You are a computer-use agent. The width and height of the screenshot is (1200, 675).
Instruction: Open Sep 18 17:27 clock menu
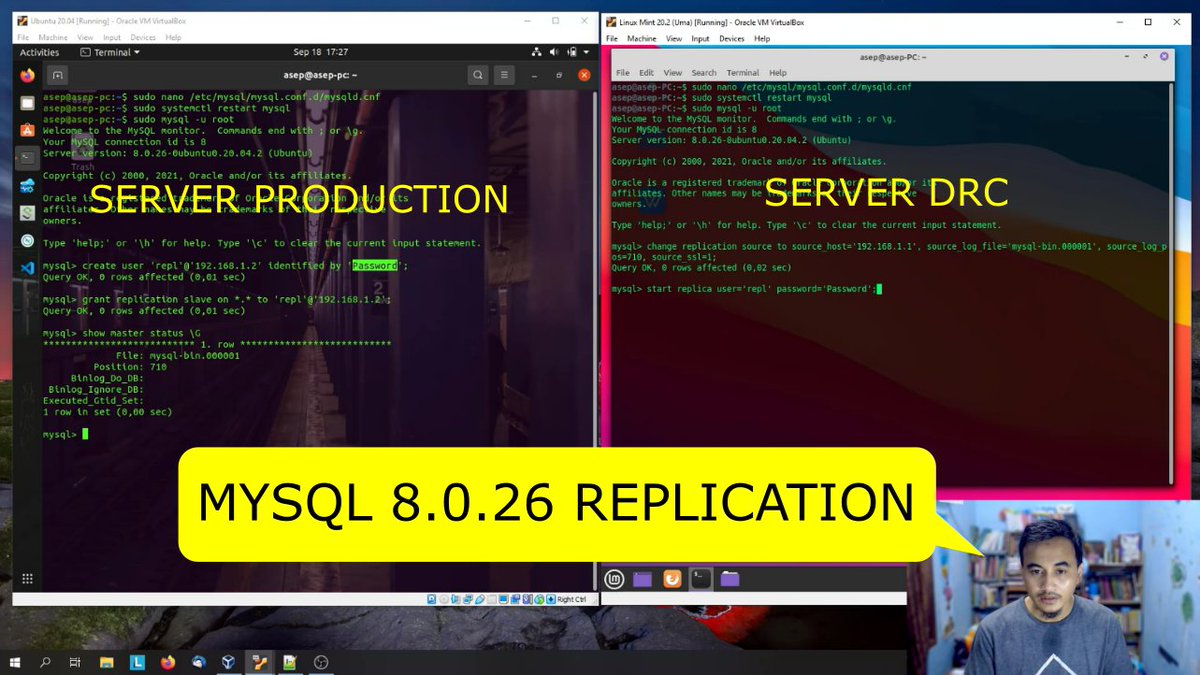(x=321, y=52)
